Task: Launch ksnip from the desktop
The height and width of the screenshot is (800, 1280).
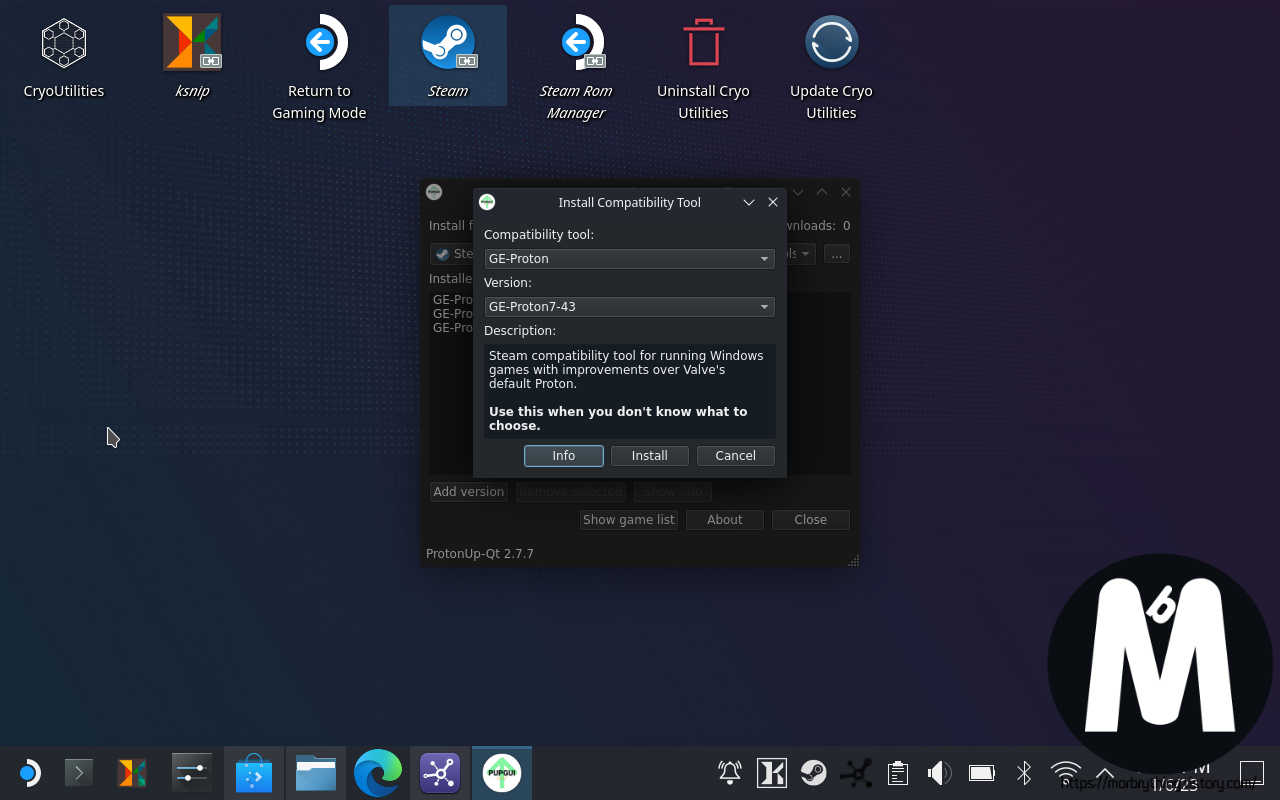Action: (192, 58)
